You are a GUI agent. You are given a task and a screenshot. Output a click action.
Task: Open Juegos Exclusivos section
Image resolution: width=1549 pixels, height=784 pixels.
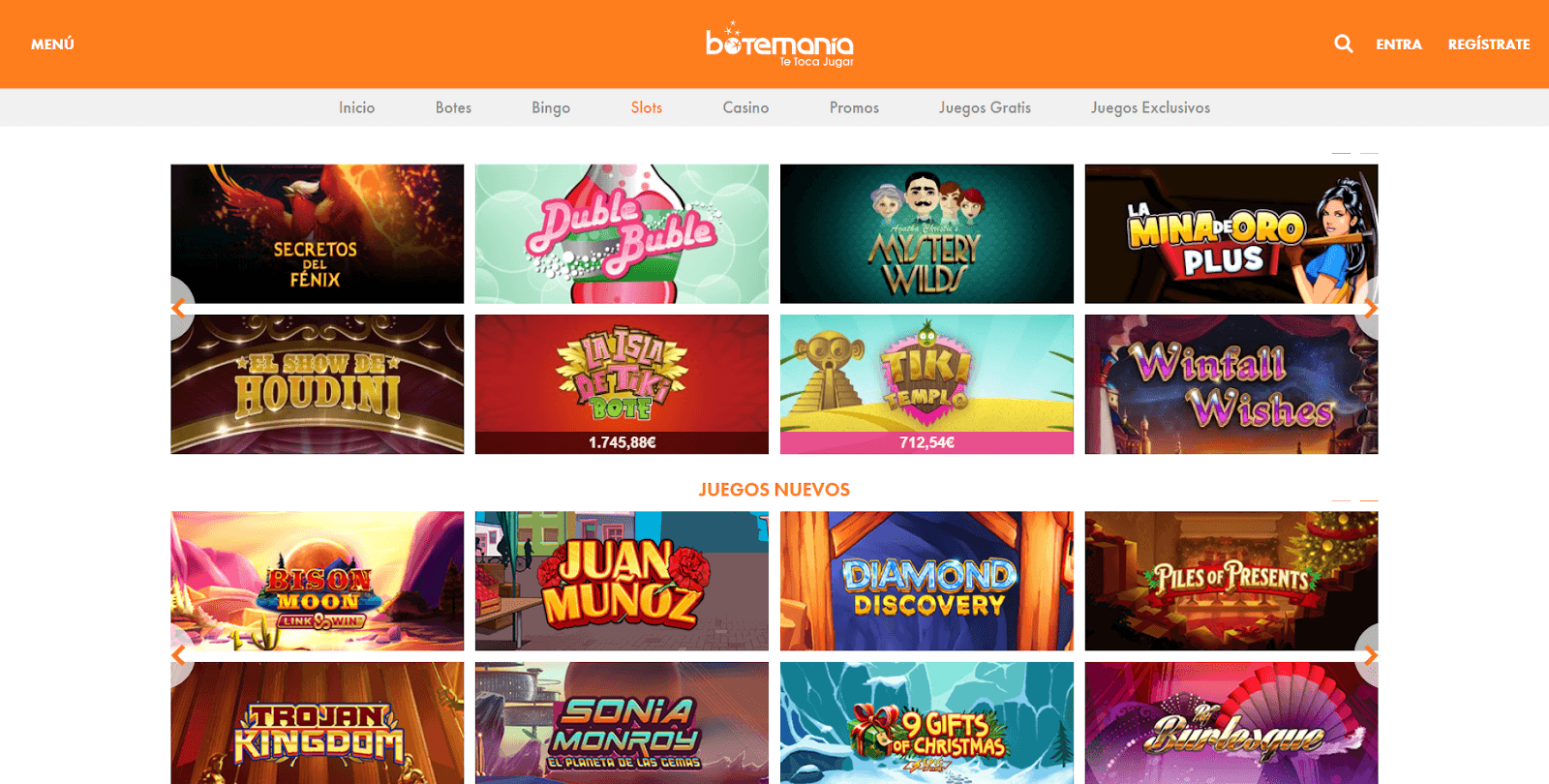click(1150, 107)
